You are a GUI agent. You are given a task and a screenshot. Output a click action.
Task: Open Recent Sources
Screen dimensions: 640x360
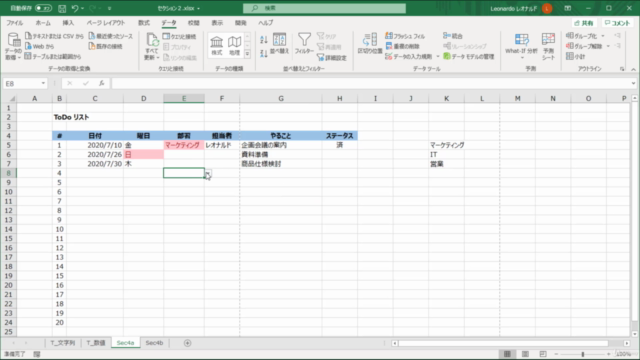click(x=111, y=36)
